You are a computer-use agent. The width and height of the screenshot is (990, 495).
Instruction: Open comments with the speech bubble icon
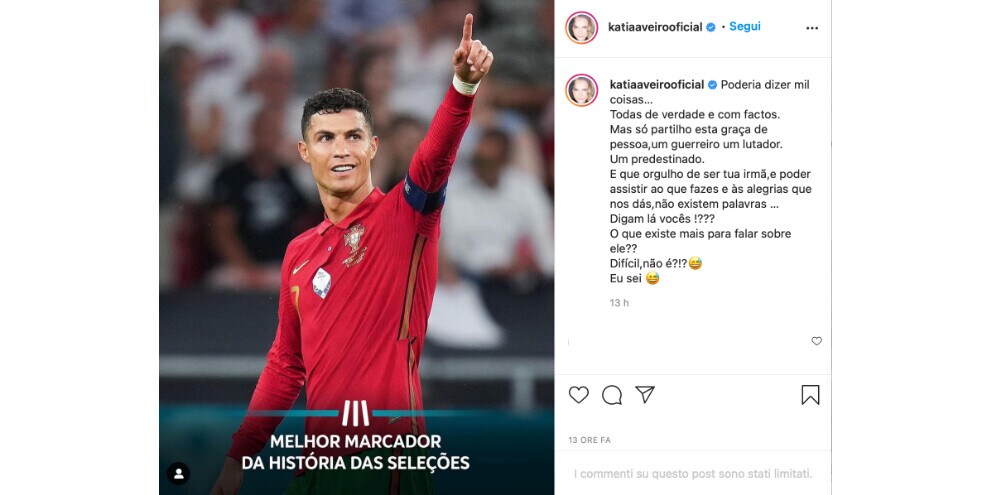pos(612,395)
